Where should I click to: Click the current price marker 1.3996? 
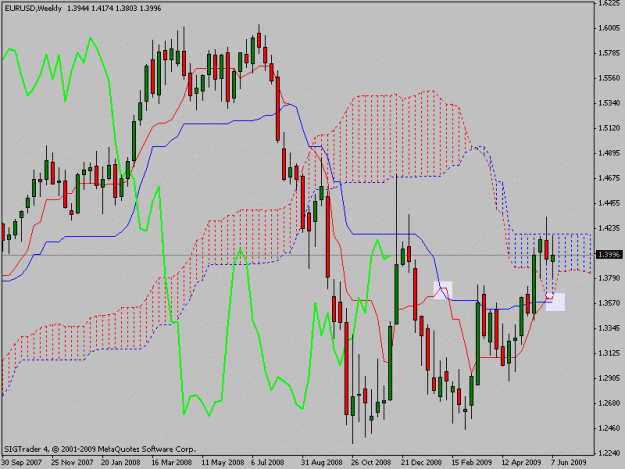tap(609, 254)
